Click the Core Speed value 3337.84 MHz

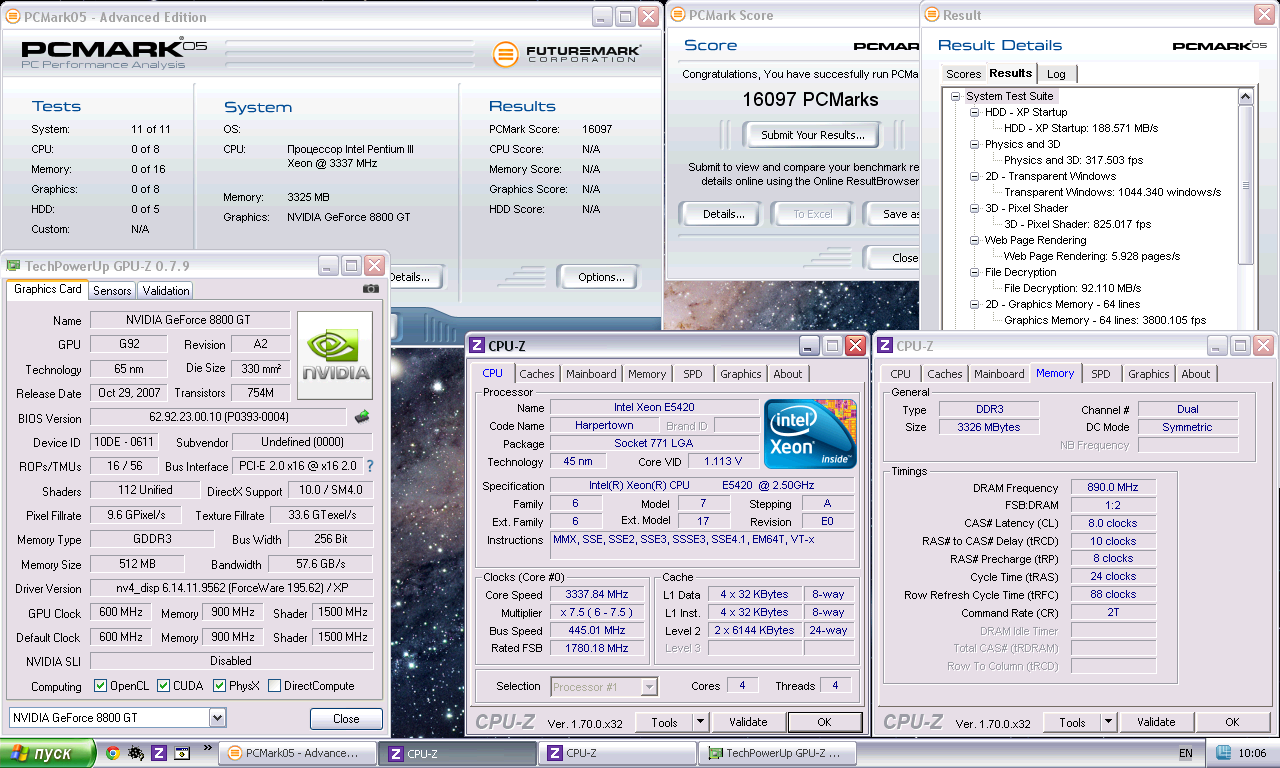(596, 595)
